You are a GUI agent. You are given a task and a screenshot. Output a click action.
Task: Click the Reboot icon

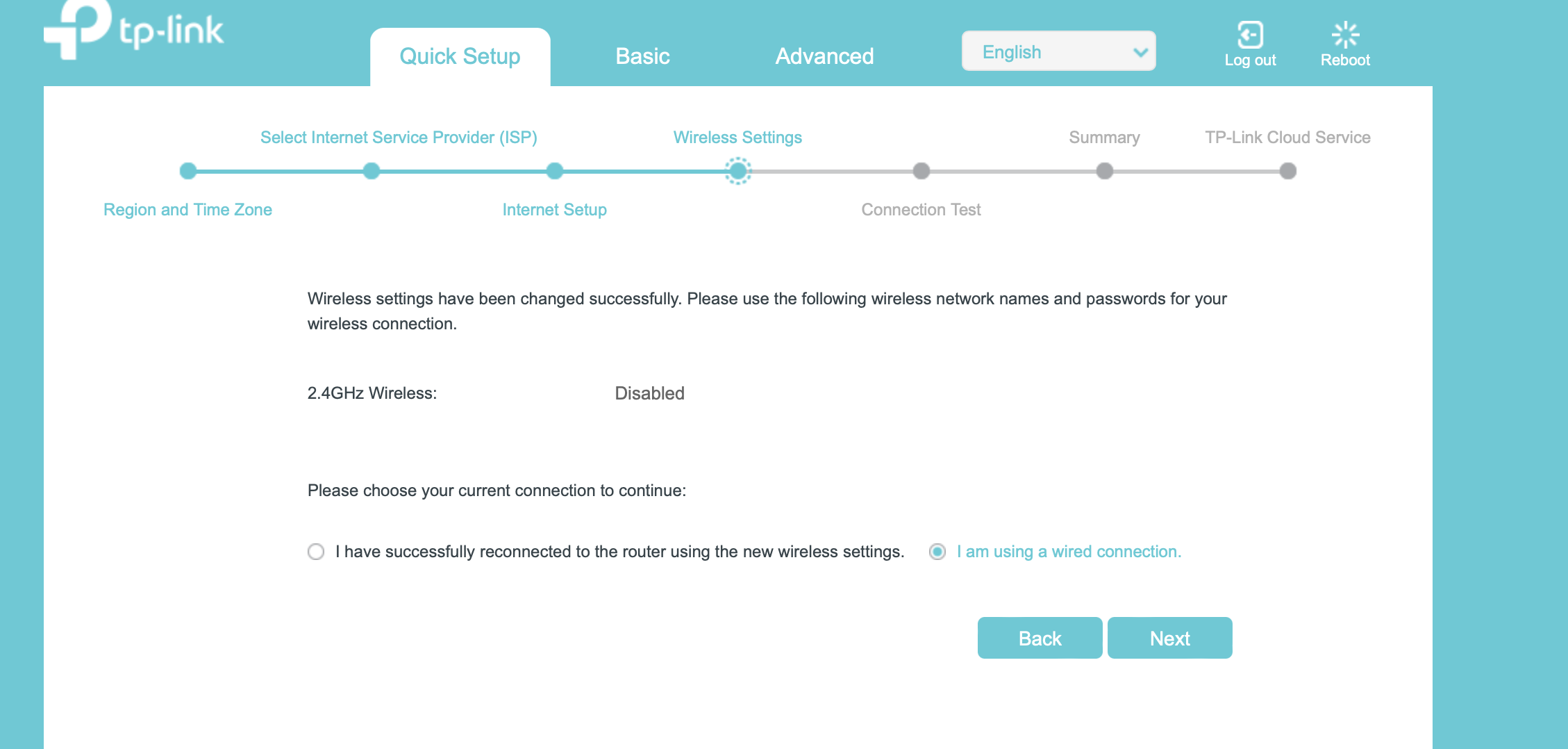1345,33
